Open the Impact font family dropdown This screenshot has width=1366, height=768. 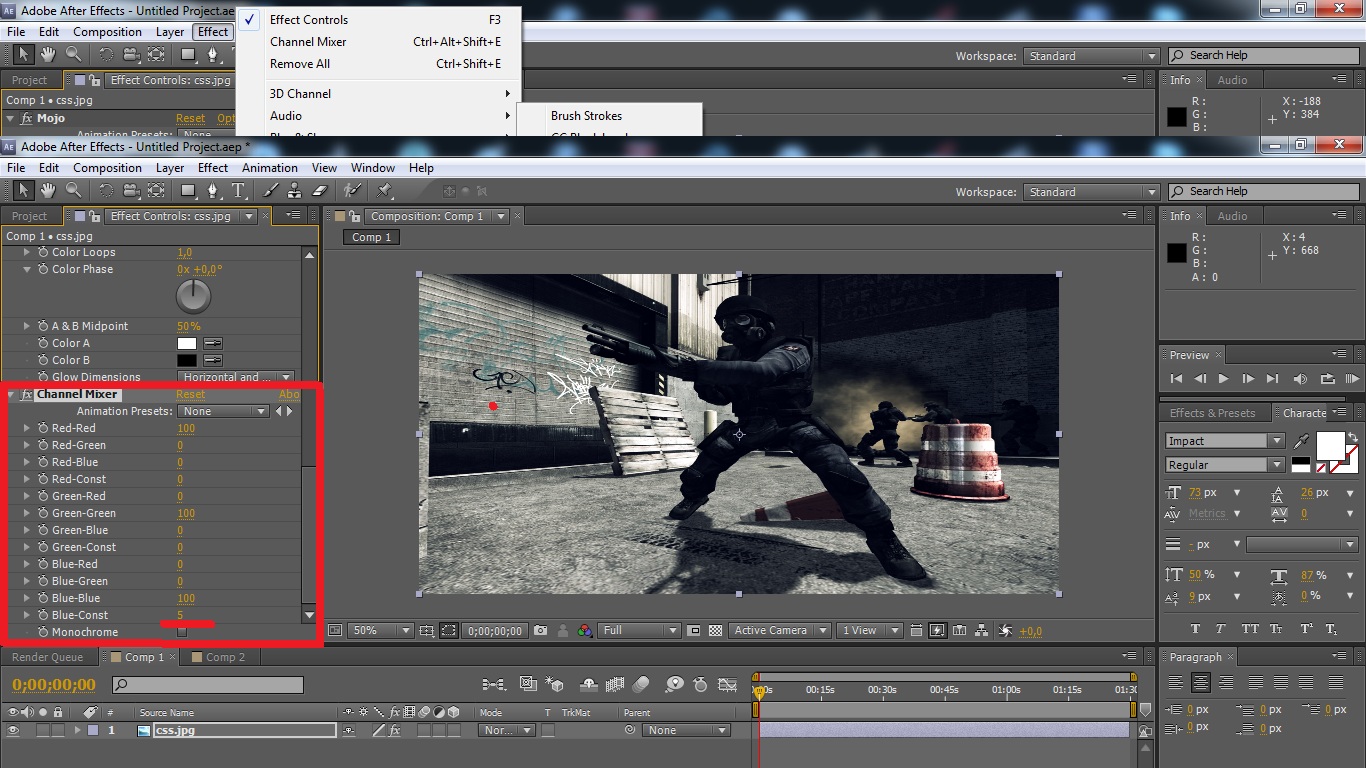(x=1225, y=441)
